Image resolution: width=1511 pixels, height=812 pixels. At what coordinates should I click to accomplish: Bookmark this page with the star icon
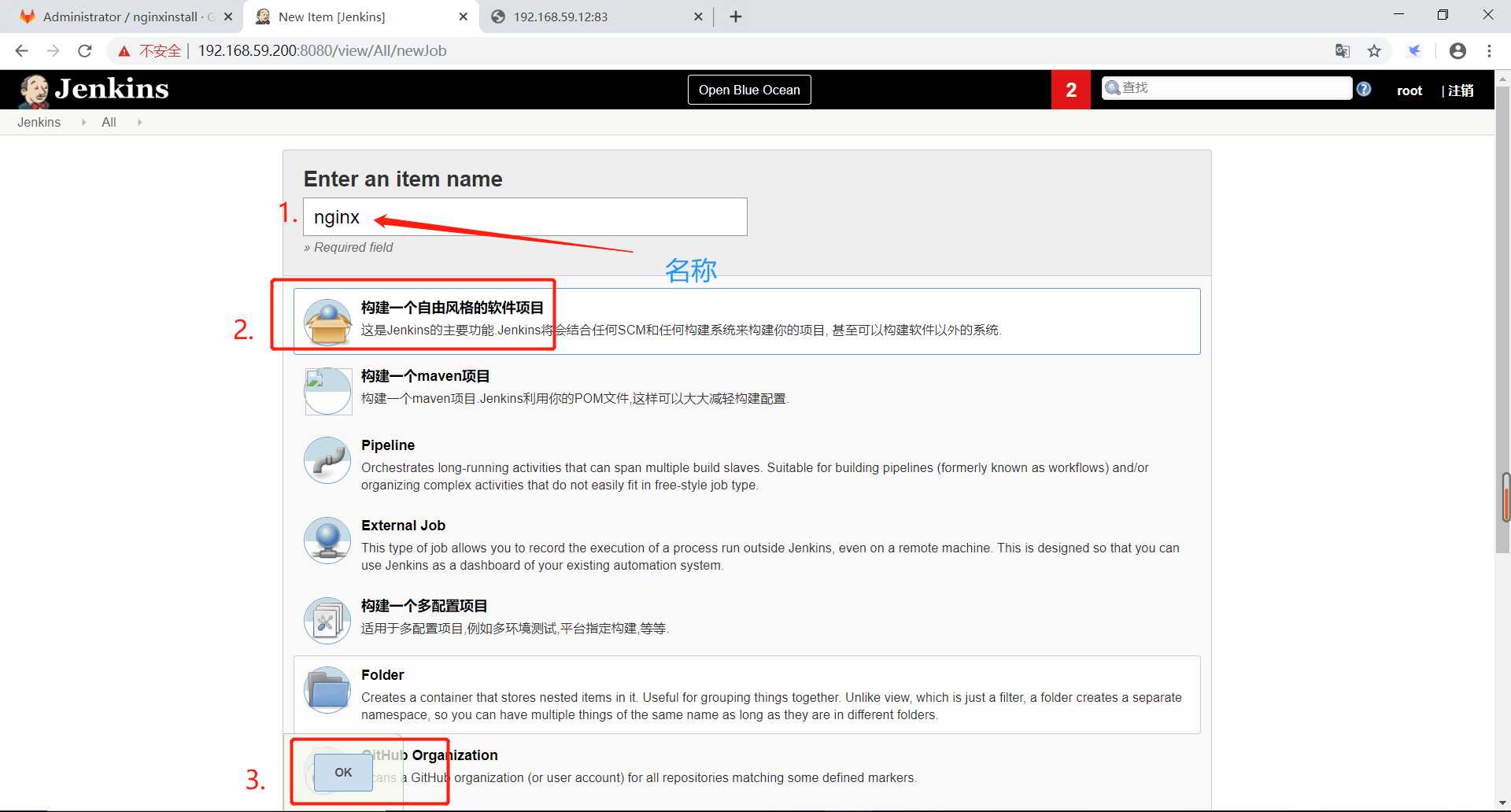[x=1374, y=50]
